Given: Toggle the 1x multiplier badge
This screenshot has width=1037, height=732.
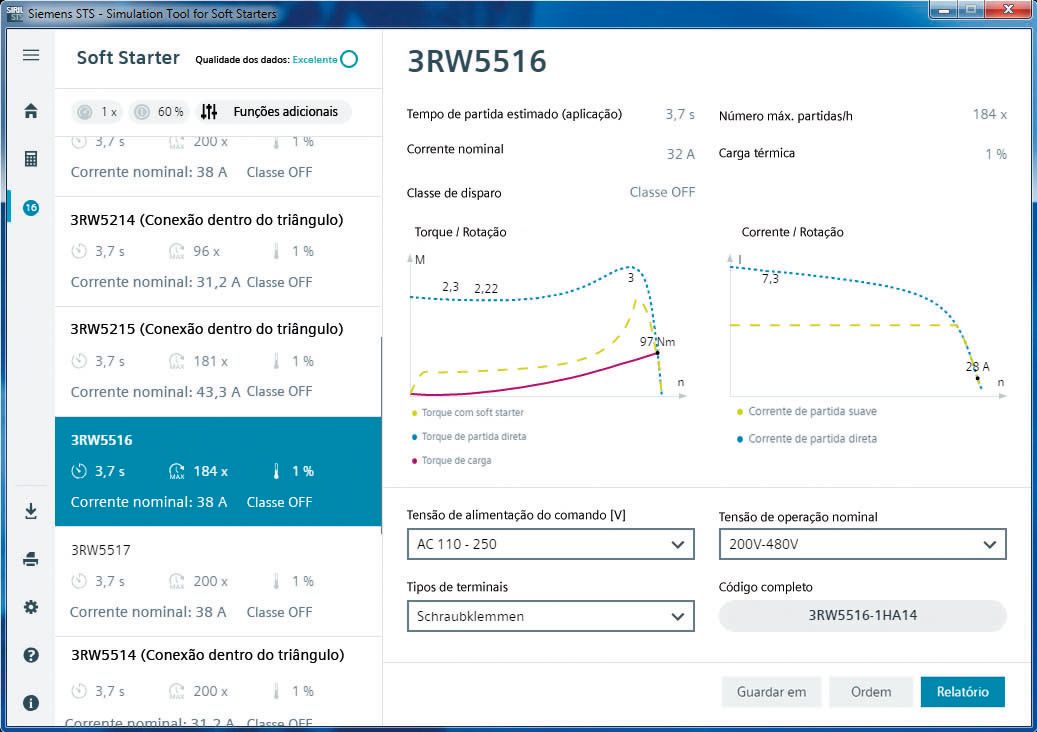Looking at the screenshot, I should click(95, 112).
